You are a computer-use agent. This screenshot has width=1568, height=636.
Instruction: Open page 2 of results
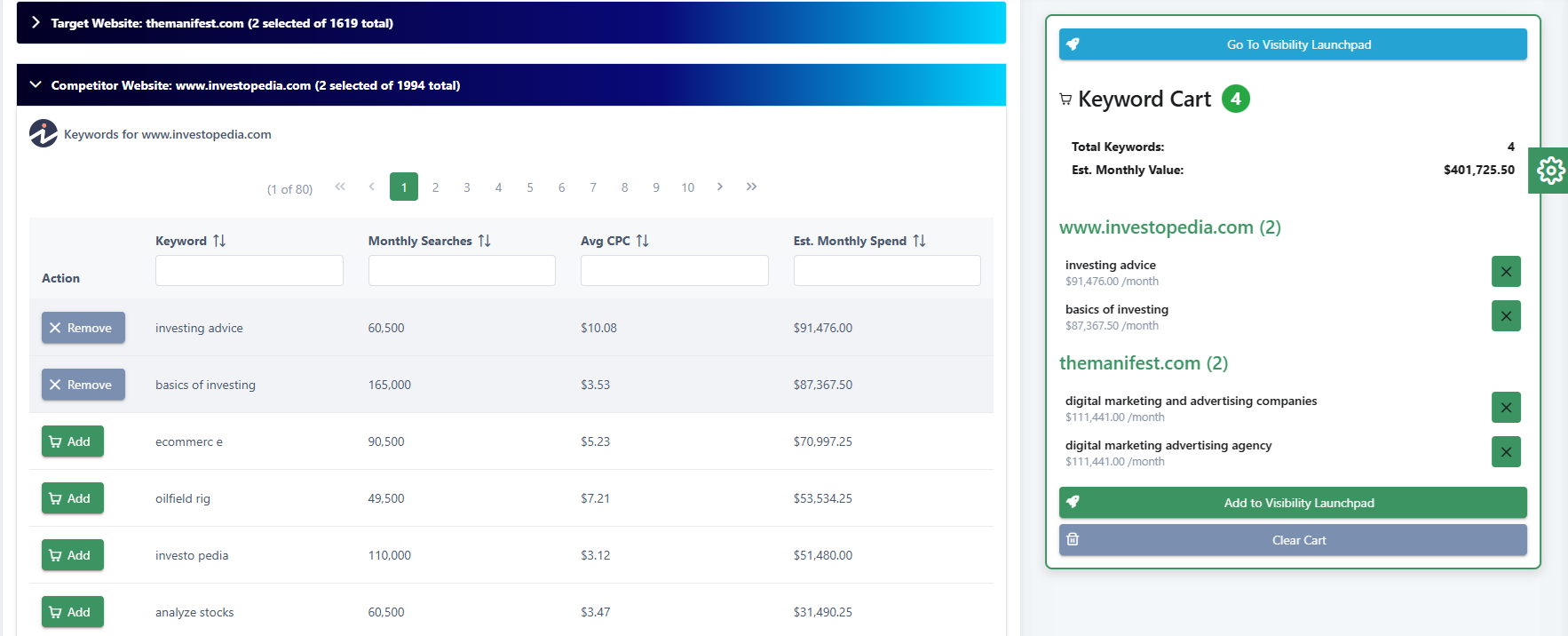pos(435,187)
